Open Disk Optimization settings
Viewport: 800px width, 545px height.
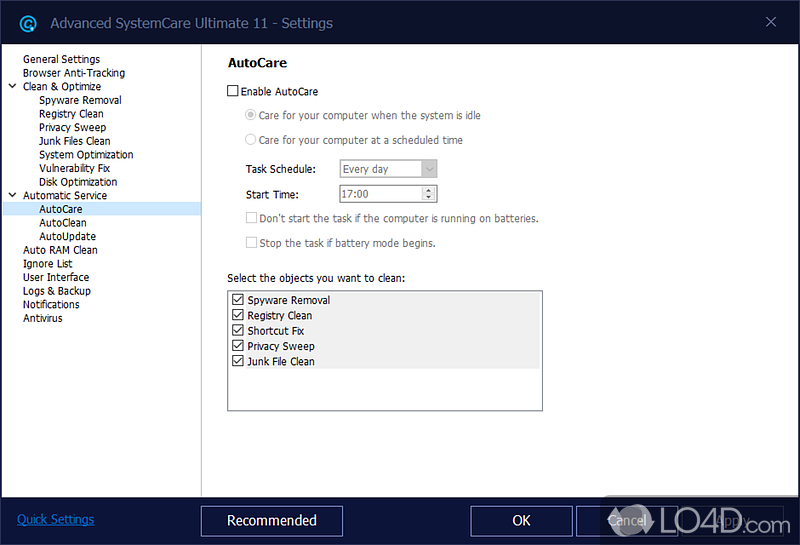[78, 182]
